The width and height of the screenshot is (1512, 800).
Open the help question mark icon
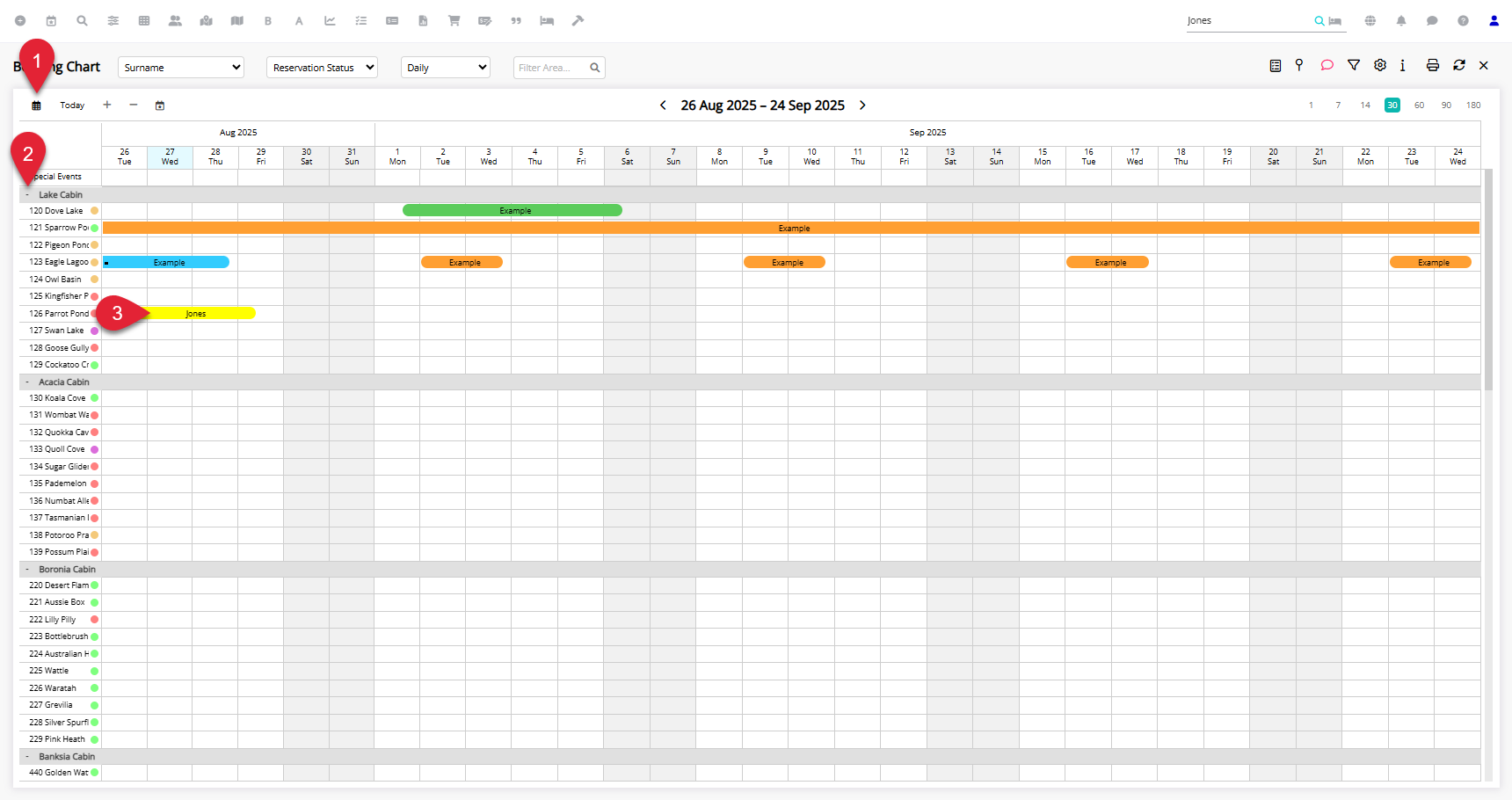1463,20
